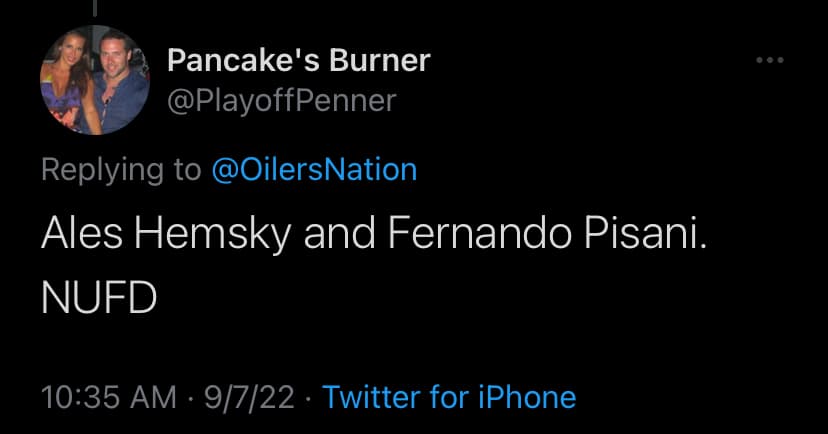Screen dimensions: 828x434
Task: Click the "Replying to" label
Action: pos(120,169)
